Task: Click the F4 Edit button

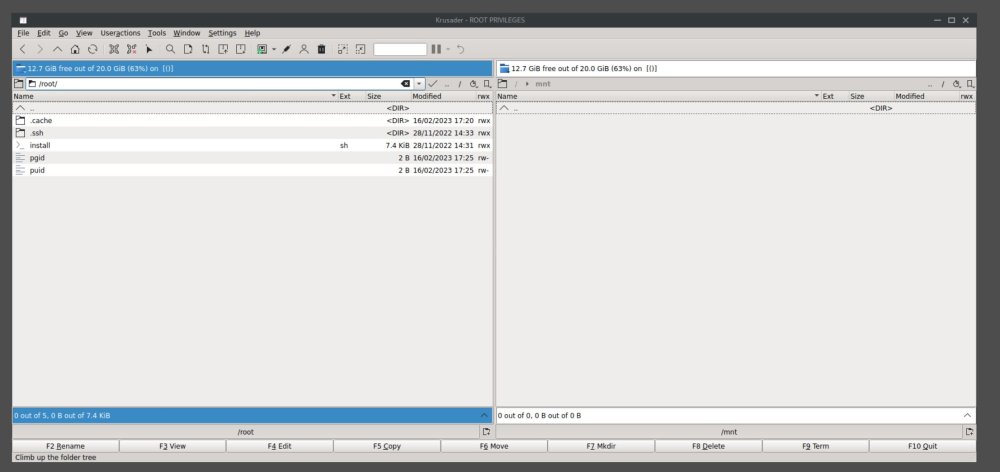Action: pyautogui.click(x=280, y=446)
